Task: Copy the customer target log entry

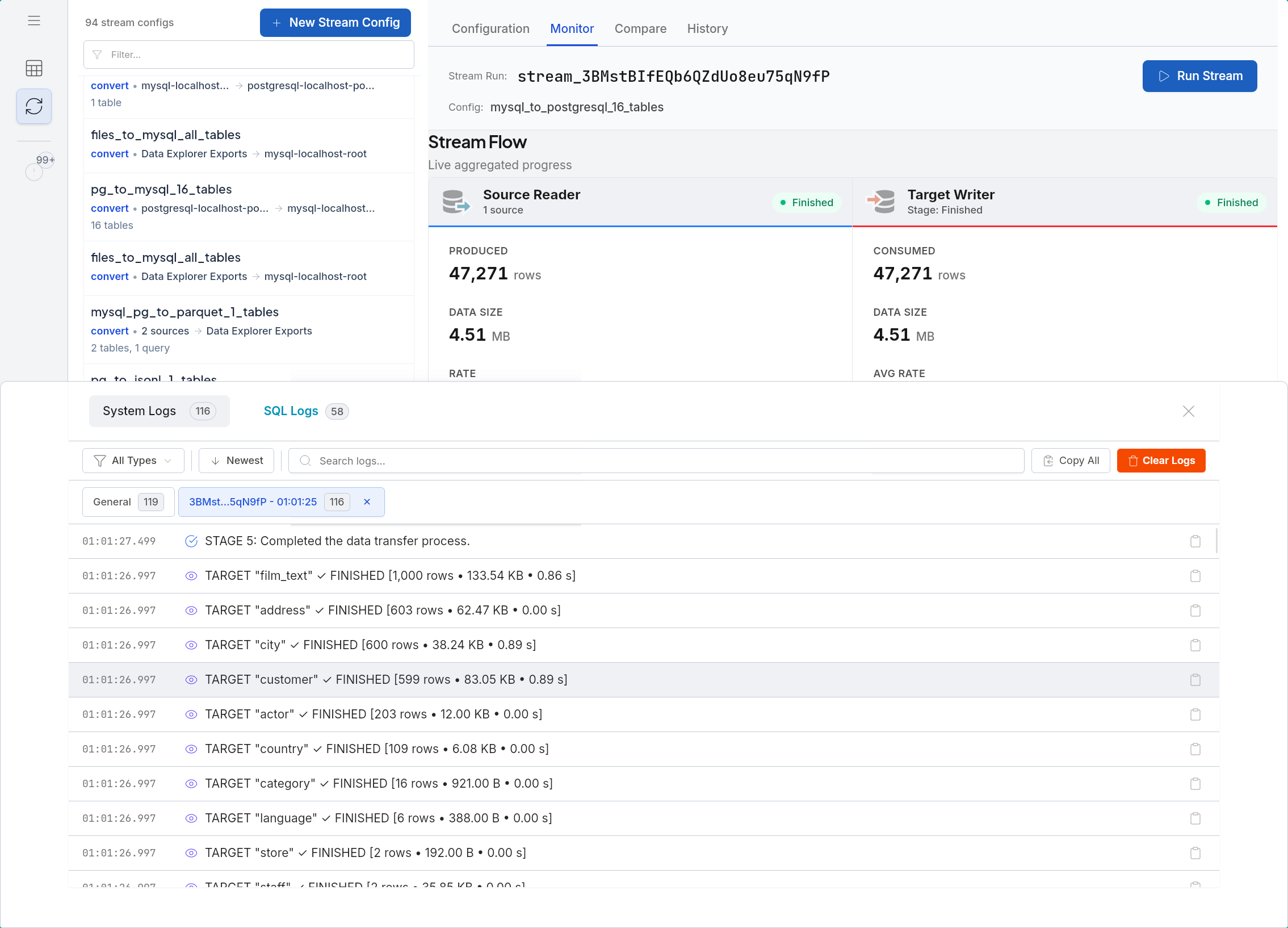Action: (x=1195, y=680)
